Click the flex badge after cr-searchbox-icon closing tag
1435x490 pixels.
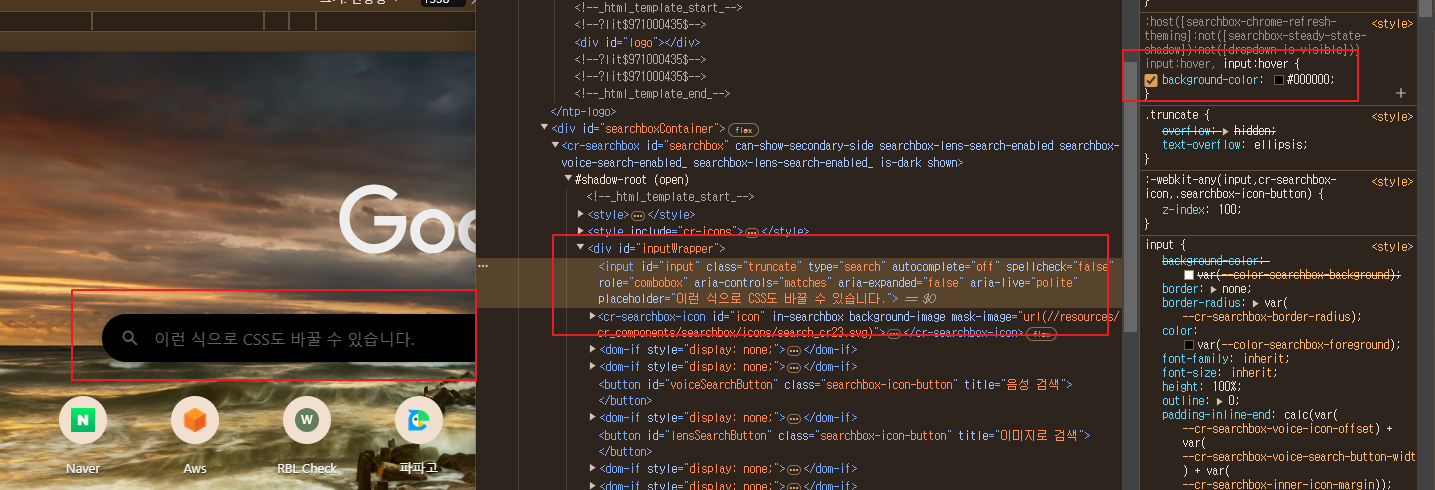click(1042, 333)
